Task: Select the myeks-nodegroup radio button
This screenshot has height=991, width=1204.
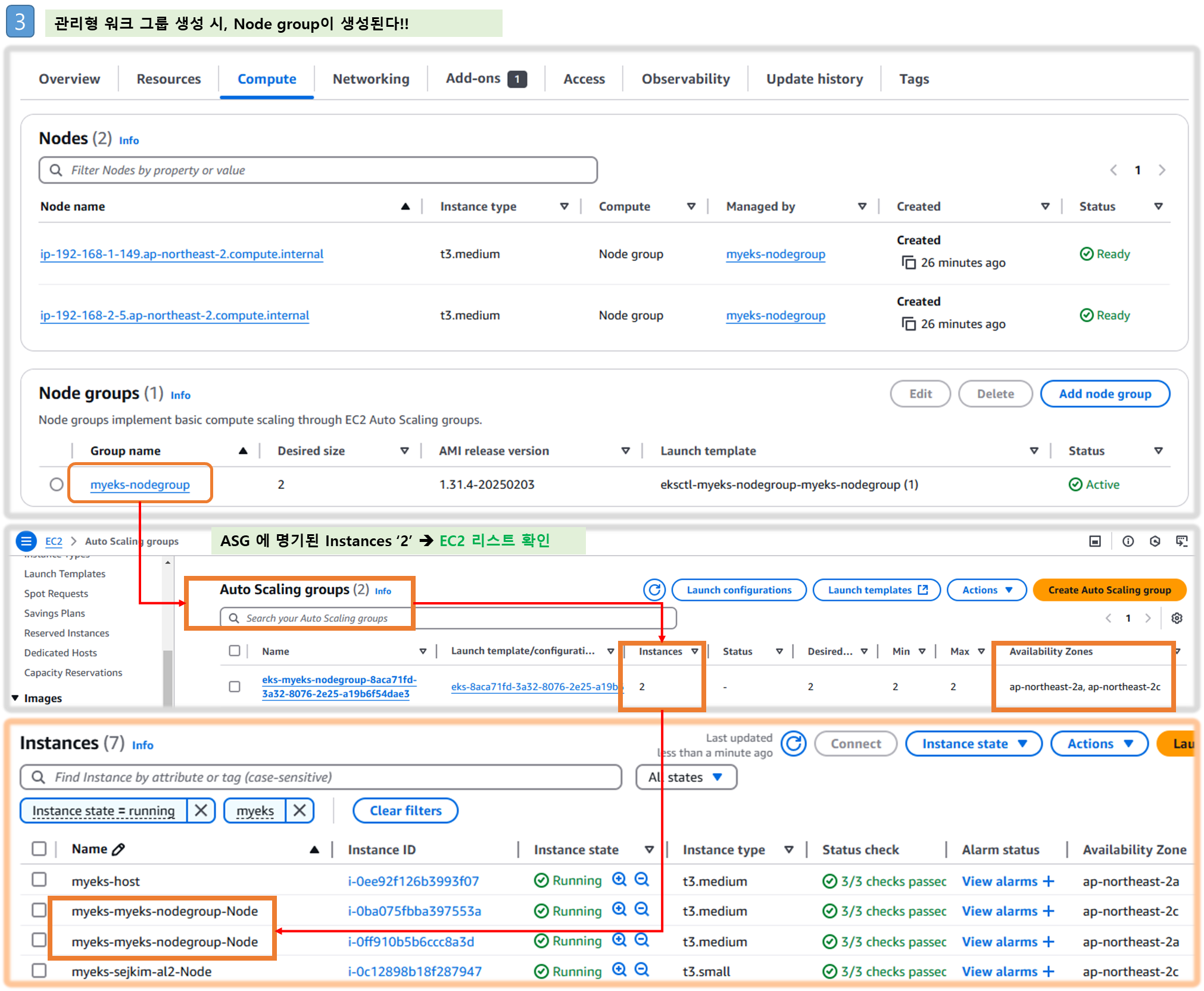Action: (57, 484)
